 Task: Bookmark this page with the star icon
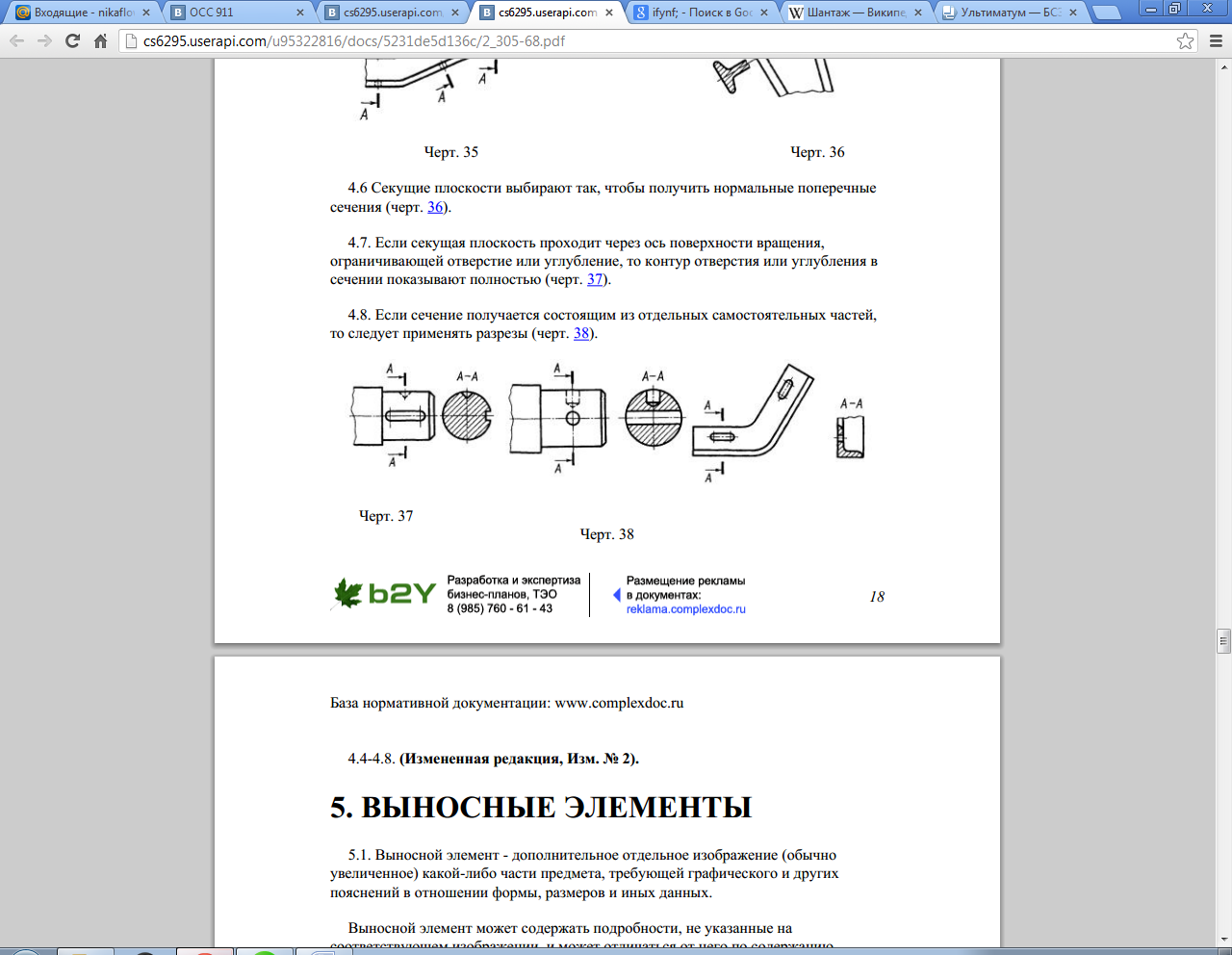[1186, 41]
